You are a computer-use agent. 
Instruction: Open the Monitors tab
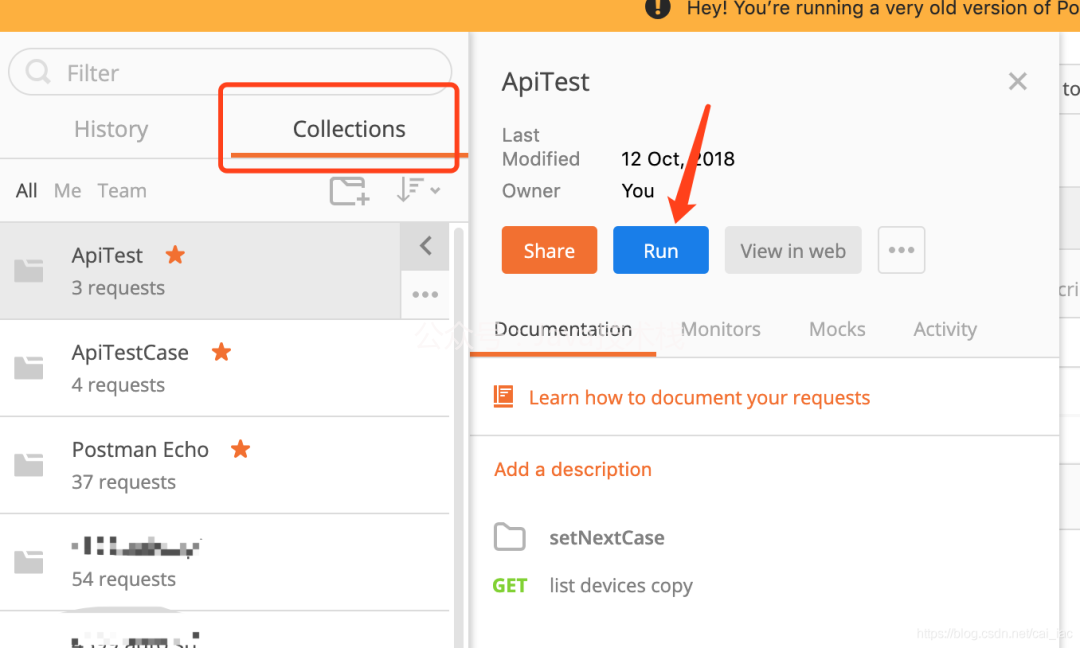(720, 329)
